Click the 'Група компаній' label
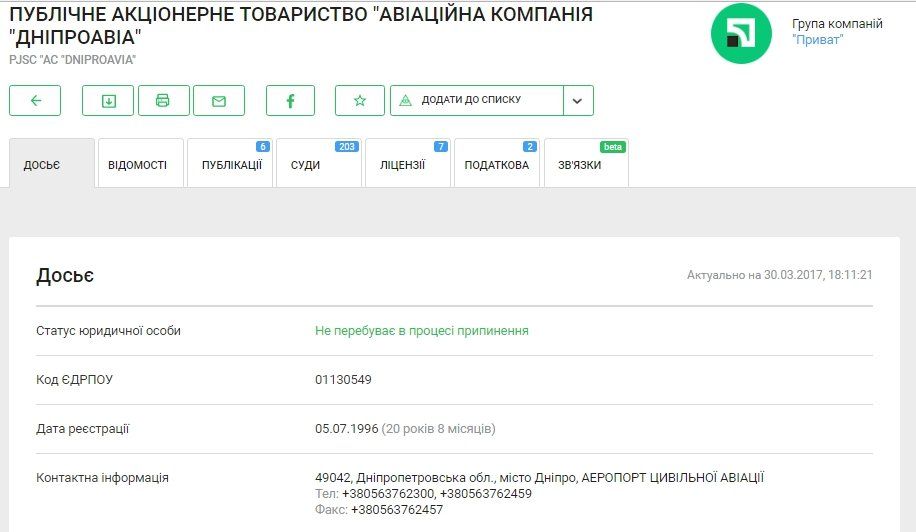Viewport: 916px width, 532px height. click(837, 24)
